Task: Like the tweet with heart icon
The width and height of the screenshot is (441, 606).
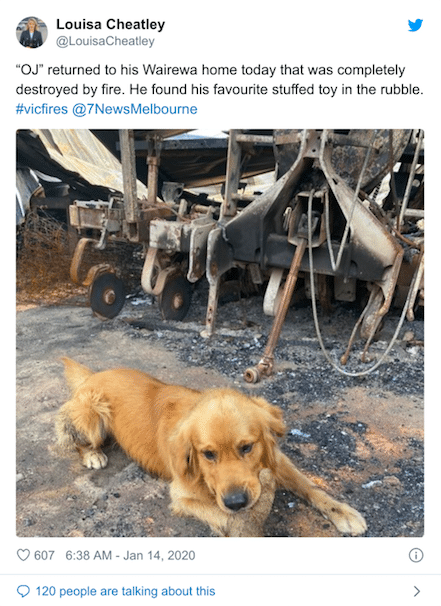Action: tap(23, 555)
